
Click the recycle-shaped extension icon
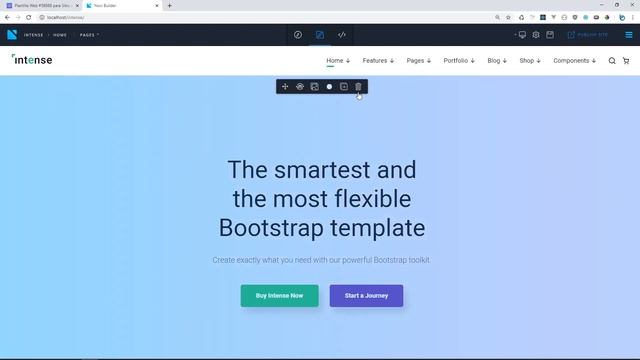tap(521, 18)
